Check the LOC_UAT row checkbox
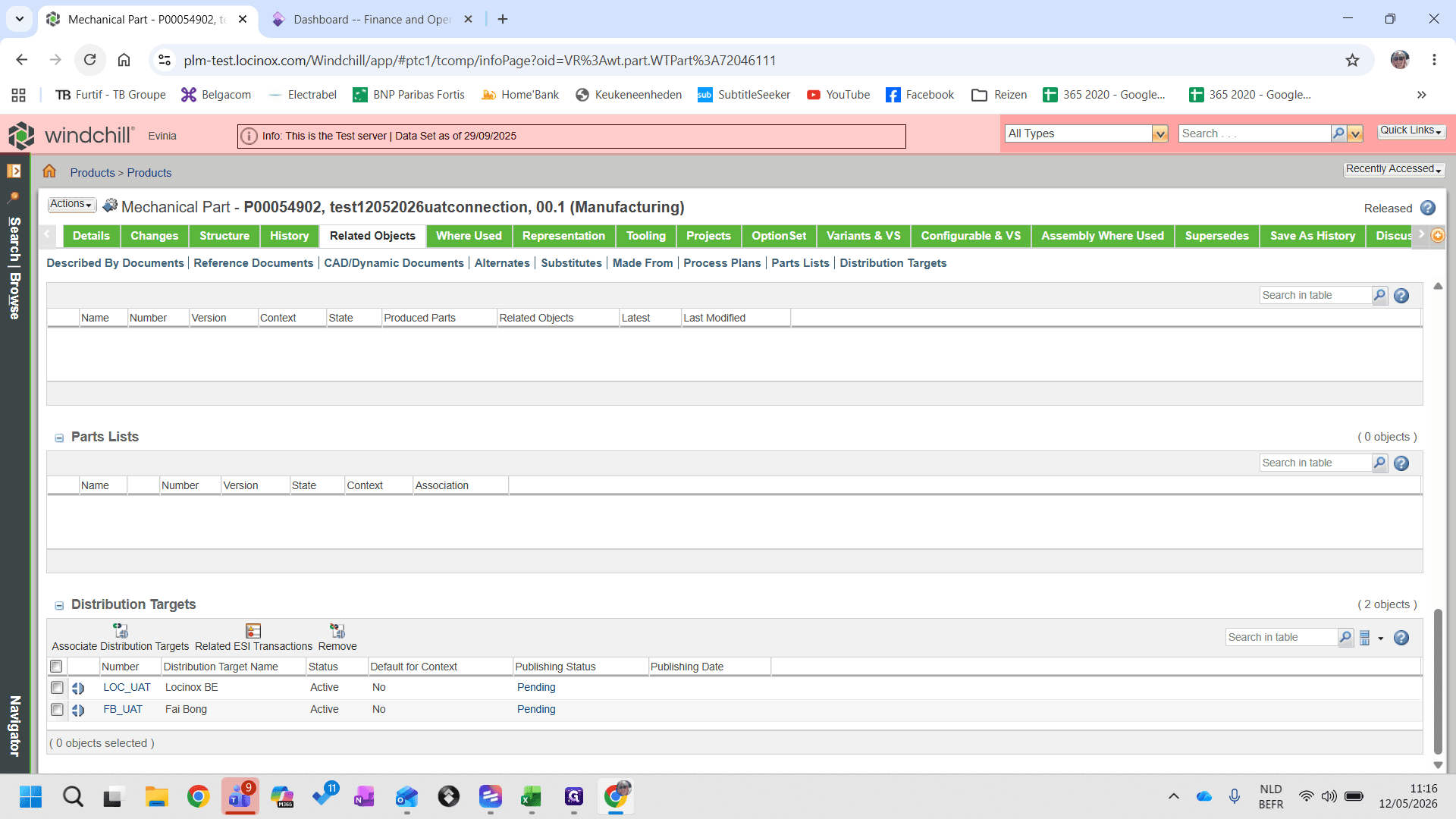The height and width of the screenshot is (819, 1456). [57, 688]
